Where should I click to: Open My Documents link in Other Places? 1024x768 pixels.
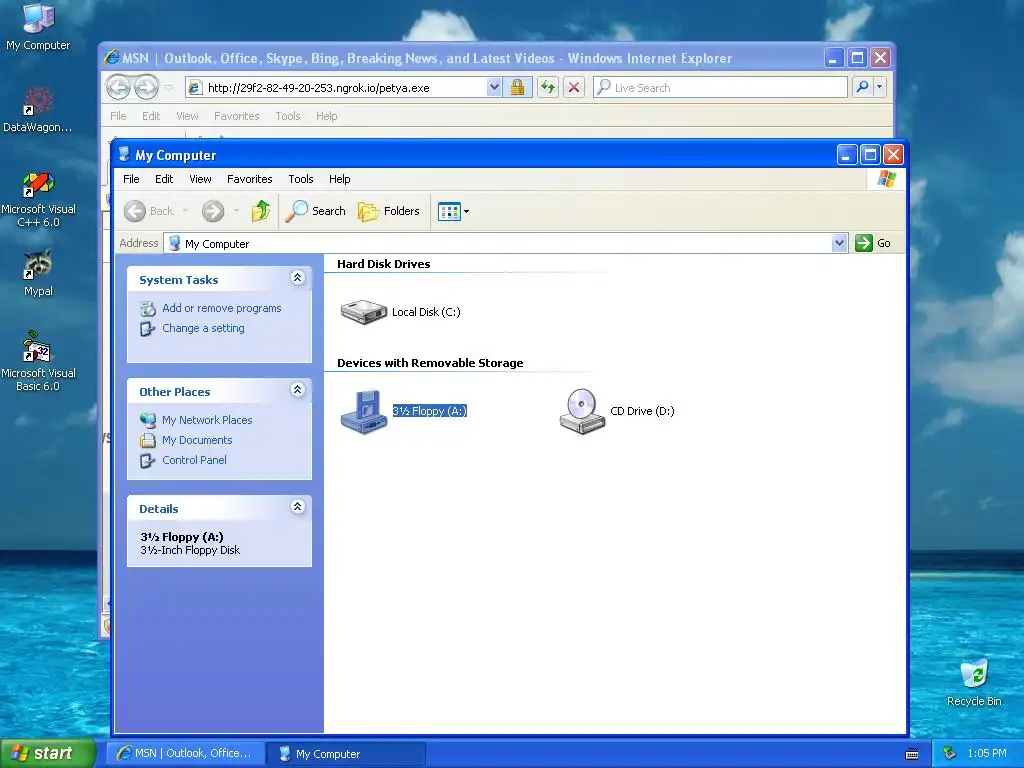pos(197,440)
